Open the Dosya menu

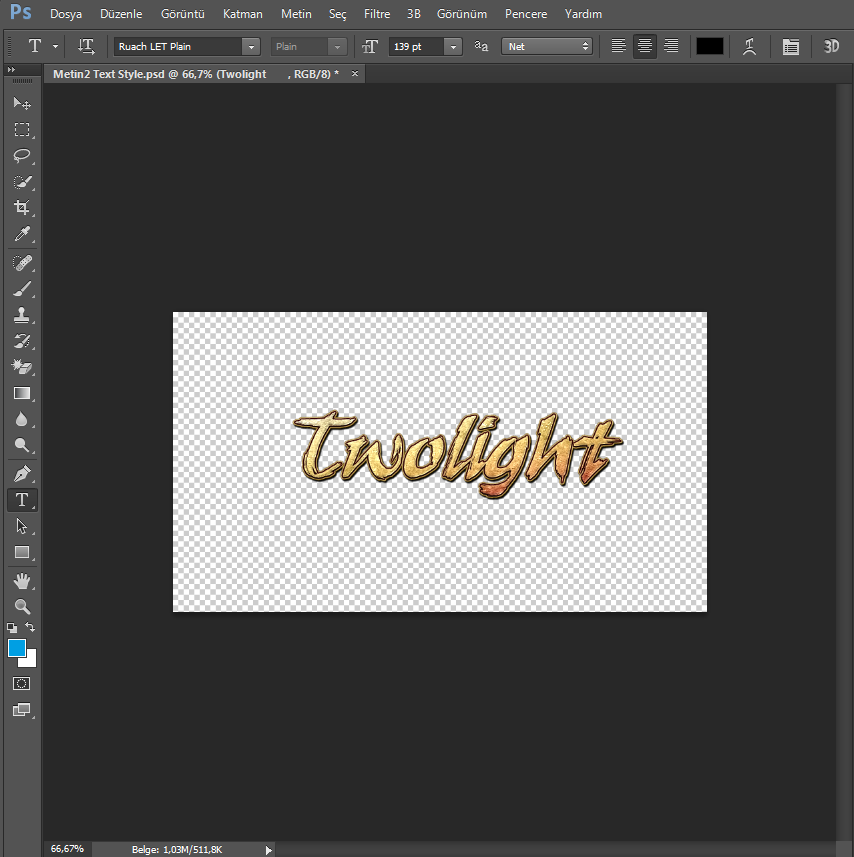pyautogui.click(x=66, y=14)
